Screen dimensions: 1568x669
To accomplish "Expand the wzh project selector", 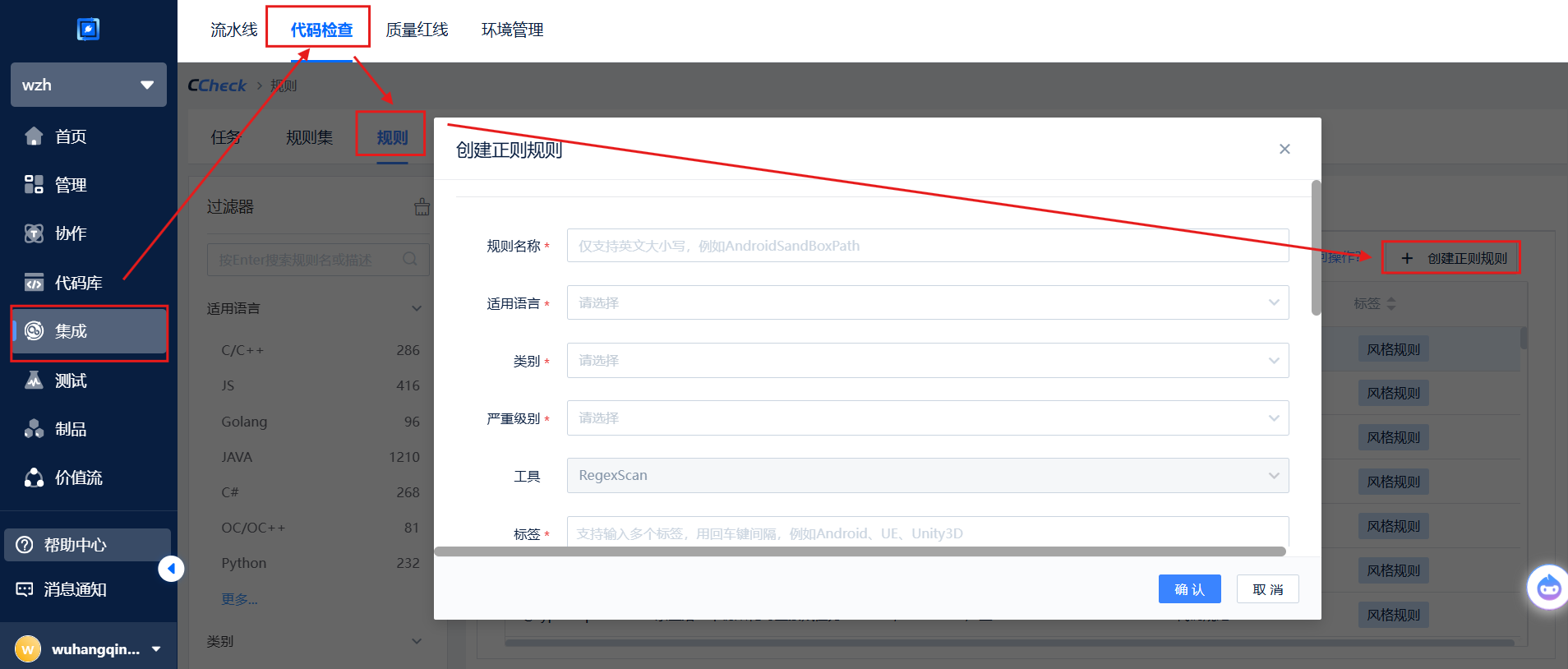I will coord(88,85).
